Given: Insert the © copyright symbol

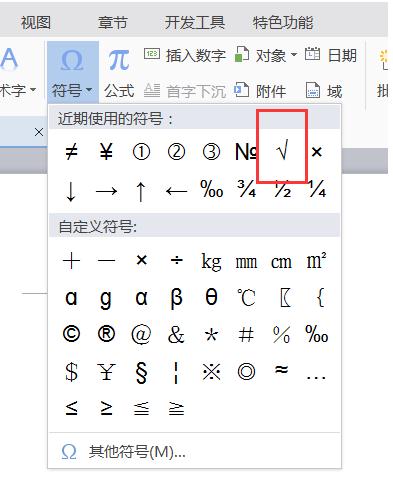Looking at the screenshot, I should (71, 334).
